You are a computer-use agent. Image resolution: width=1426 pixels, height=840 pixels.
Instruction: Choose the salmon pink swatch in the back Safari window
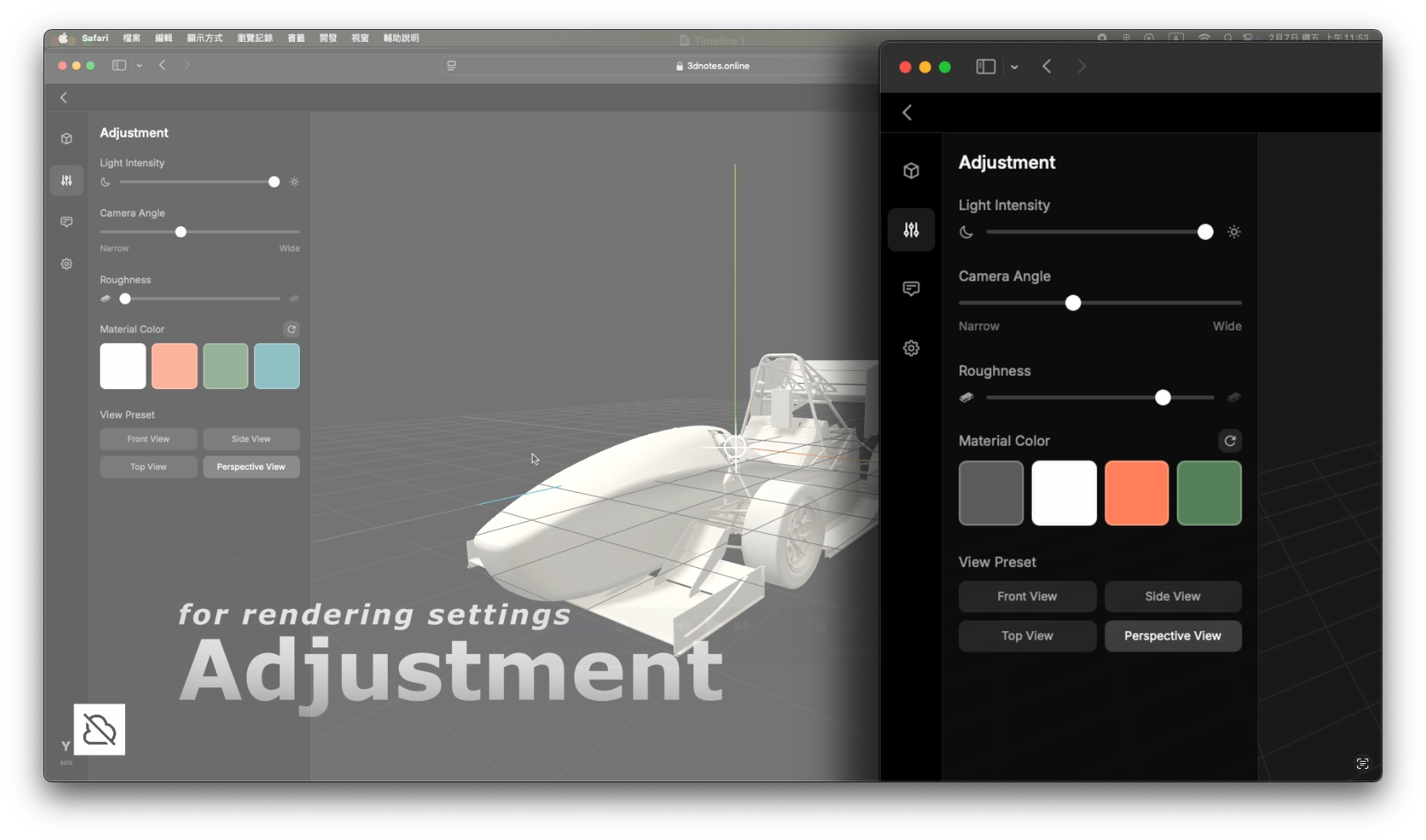click(174, 365)
